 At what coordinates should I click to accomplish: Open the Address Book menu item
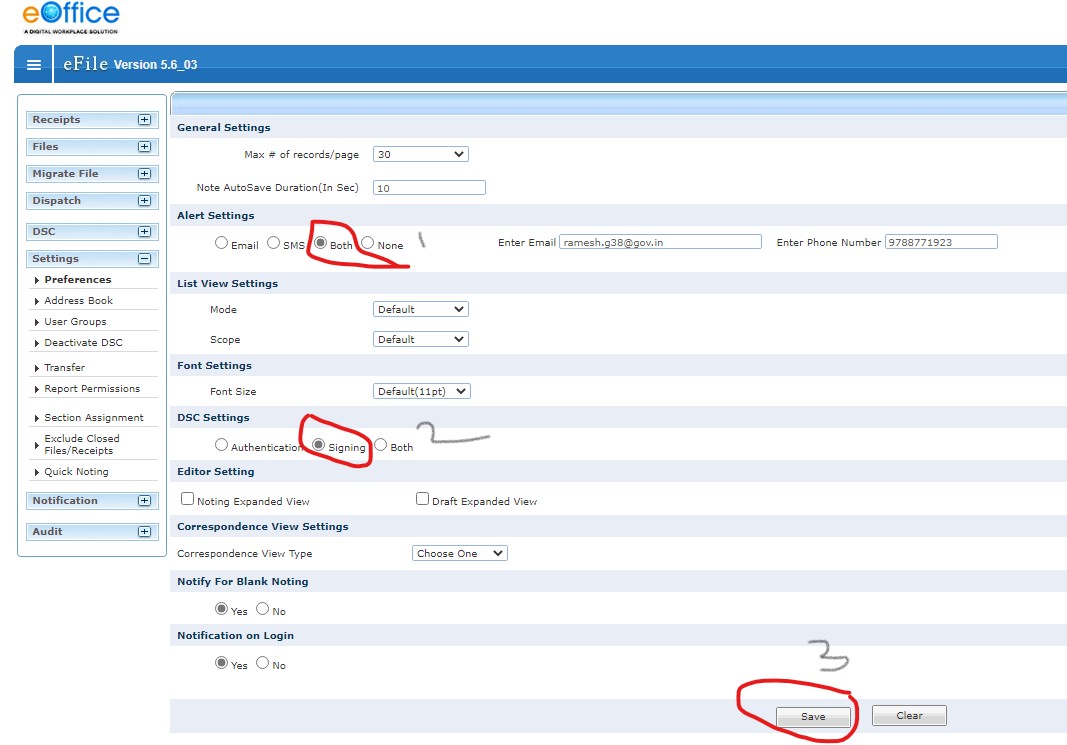tap(80, 301)
